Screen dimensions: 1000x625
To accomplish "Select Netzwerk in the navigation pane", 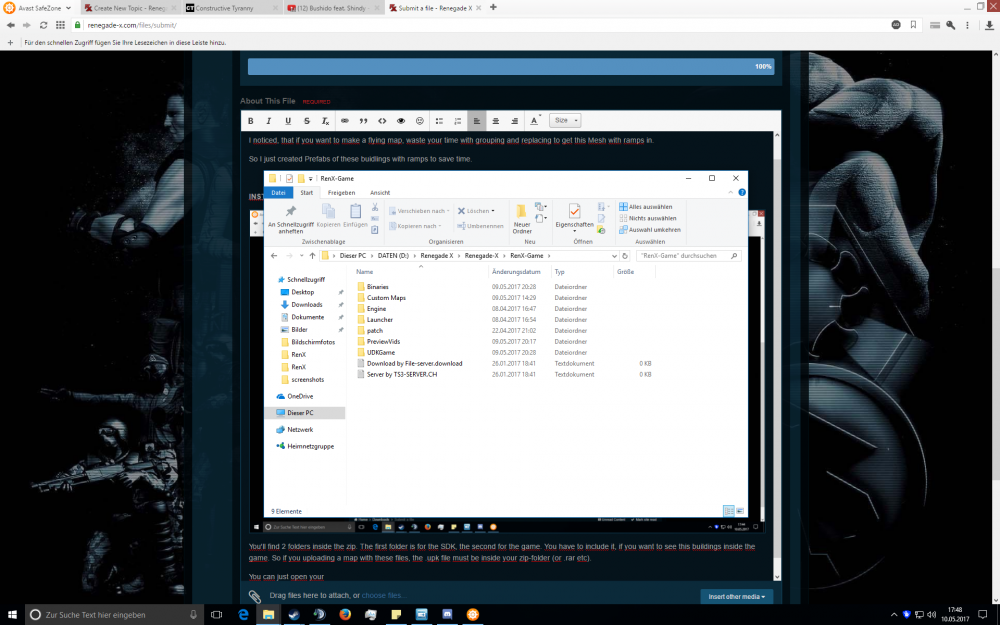I will (x=300, y=430).
